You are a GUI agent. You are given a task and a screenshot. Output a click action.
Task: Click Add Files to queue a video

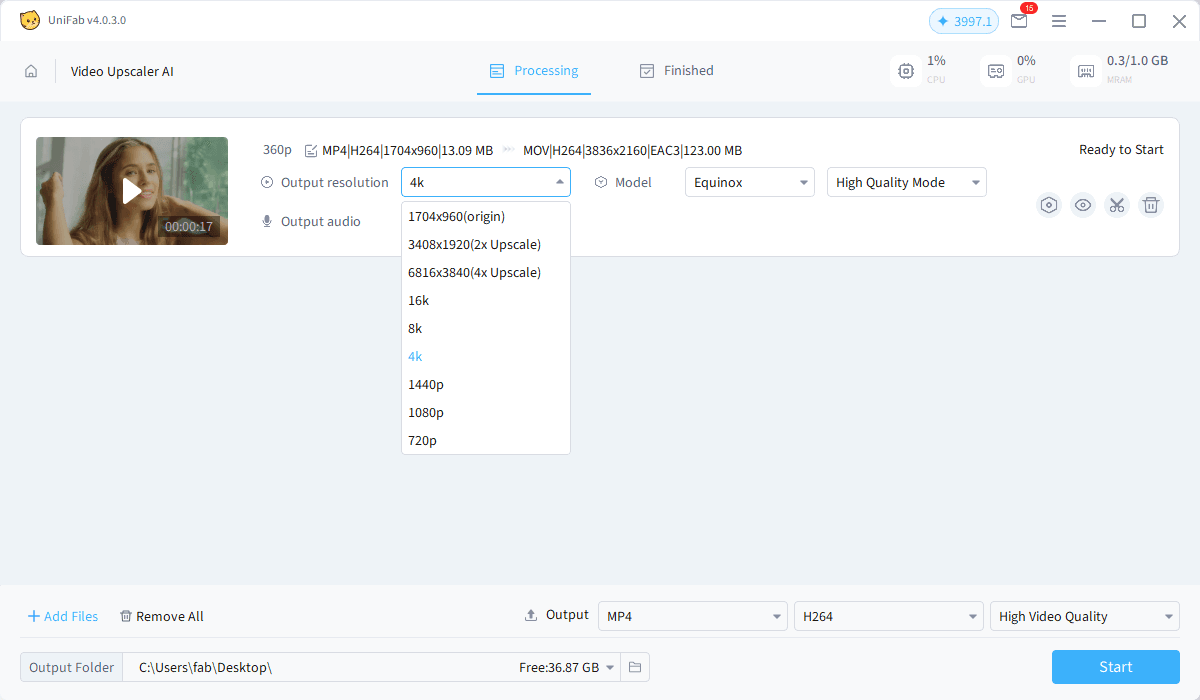[x=62, y=616]
